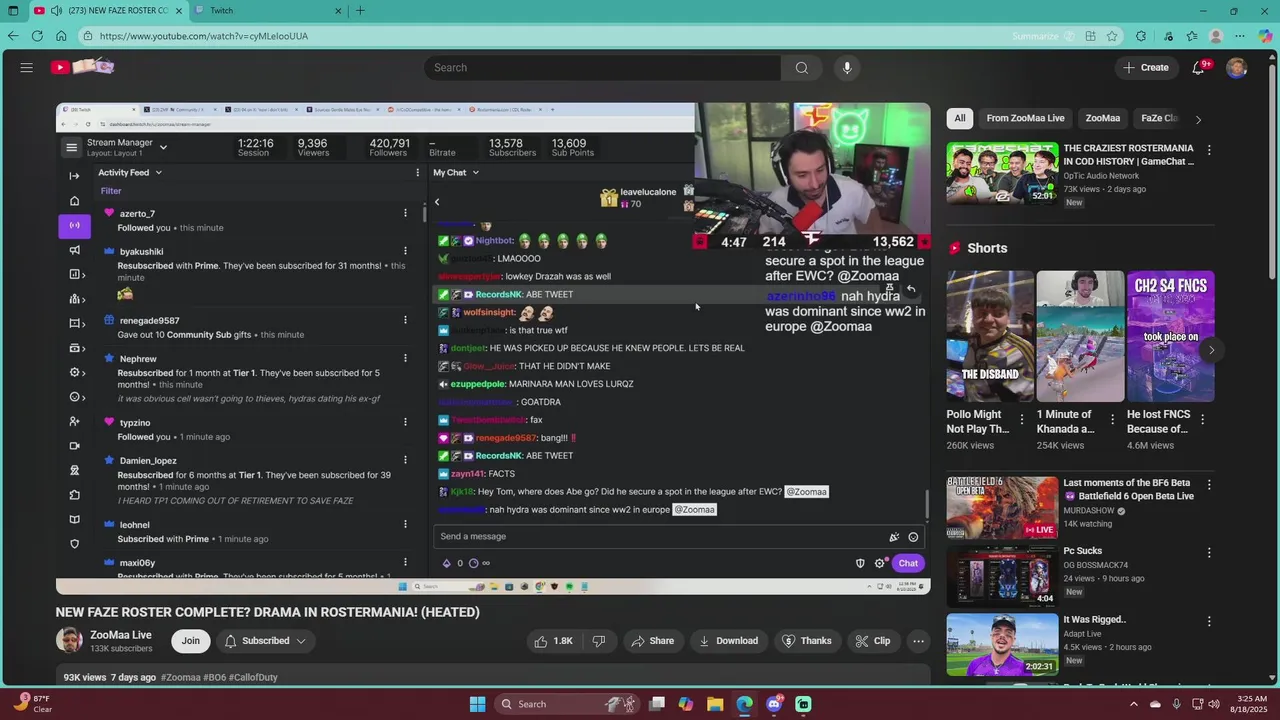
Task: Go back in the browser
Action: (x=12, y=36)
